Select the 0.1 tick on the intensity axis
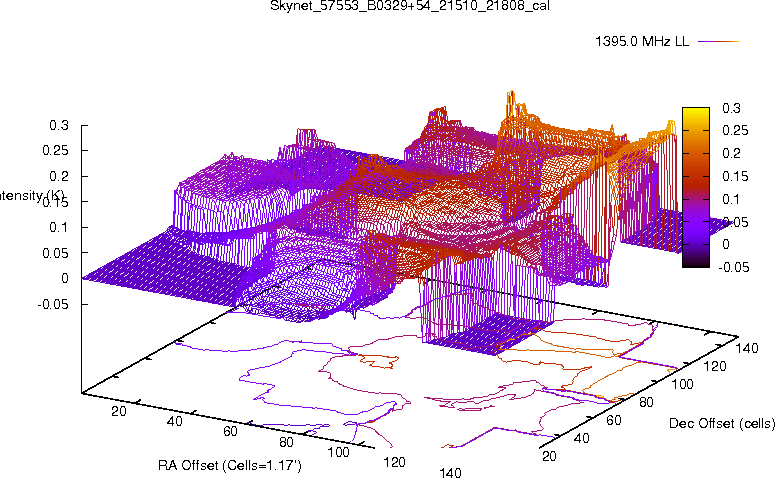 [59, 227]
